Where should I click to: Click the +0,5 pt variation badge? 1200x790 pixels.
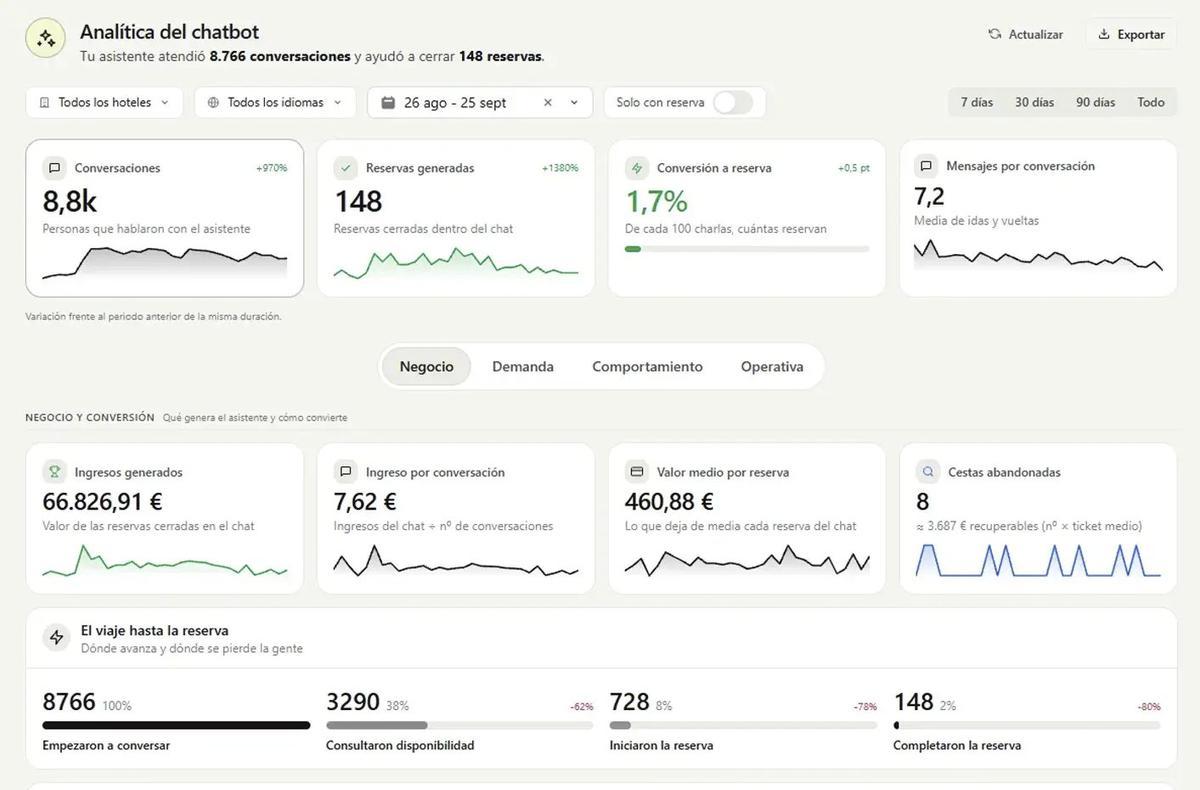click(x=854, y=168)
